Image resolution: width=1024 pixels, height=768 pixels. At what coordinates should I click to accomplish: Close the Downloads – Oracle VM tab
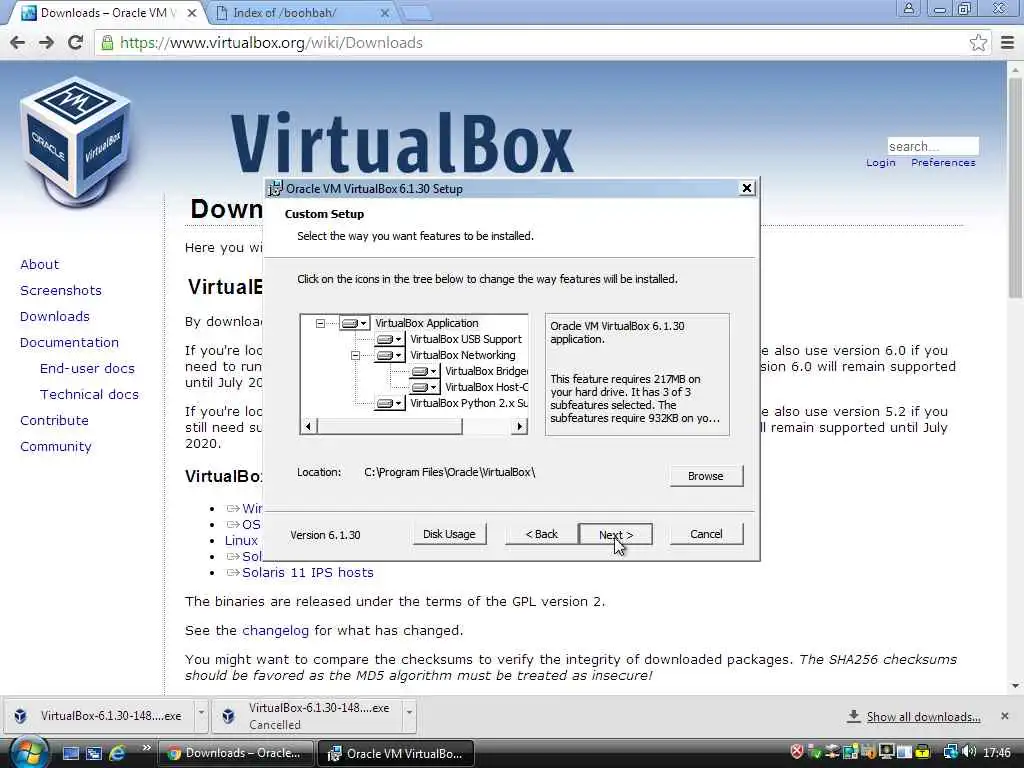(x=191, y=12)
